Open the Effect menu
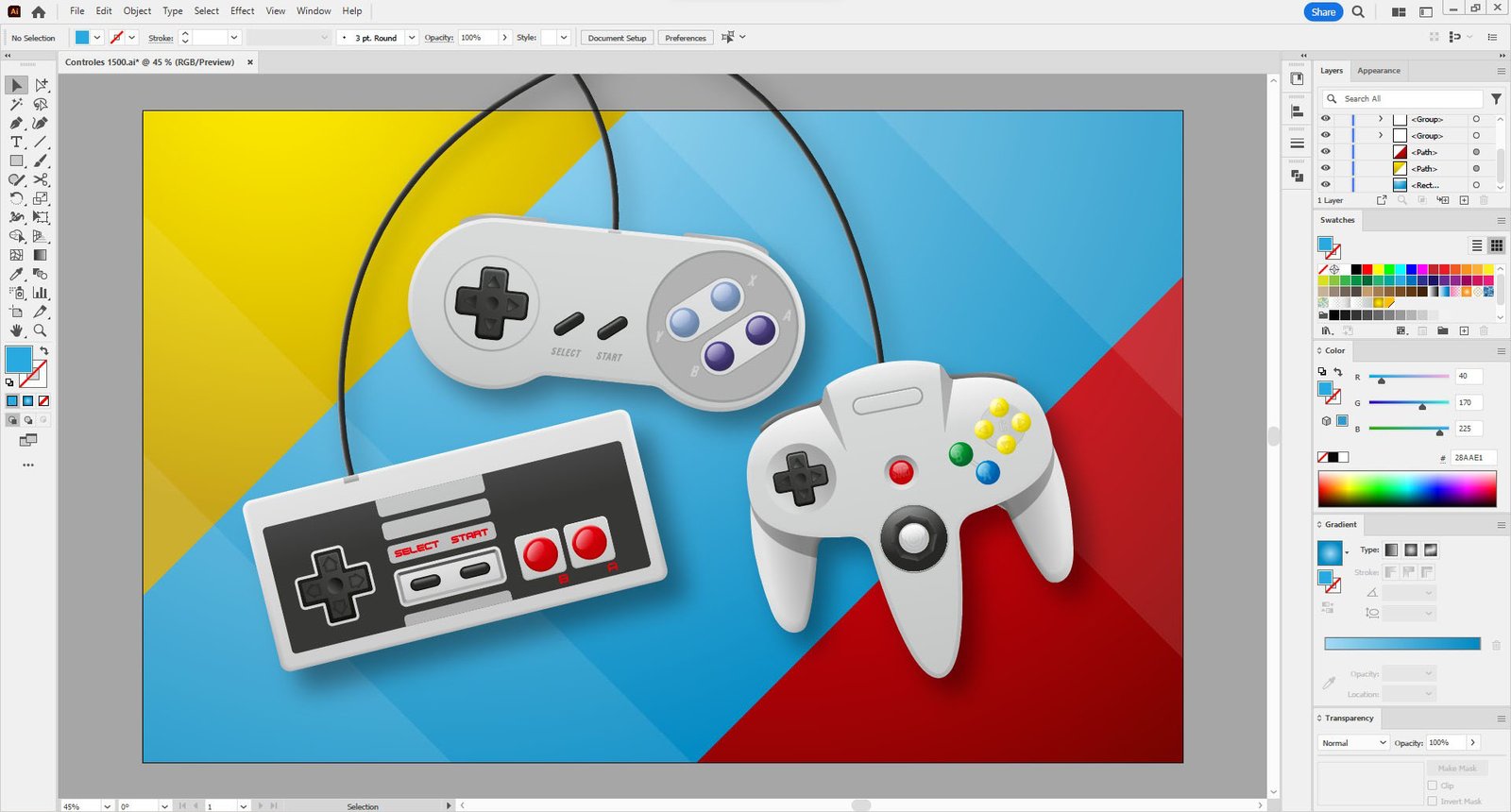This screenshot has width=1511, height=812. pos(242,11)
